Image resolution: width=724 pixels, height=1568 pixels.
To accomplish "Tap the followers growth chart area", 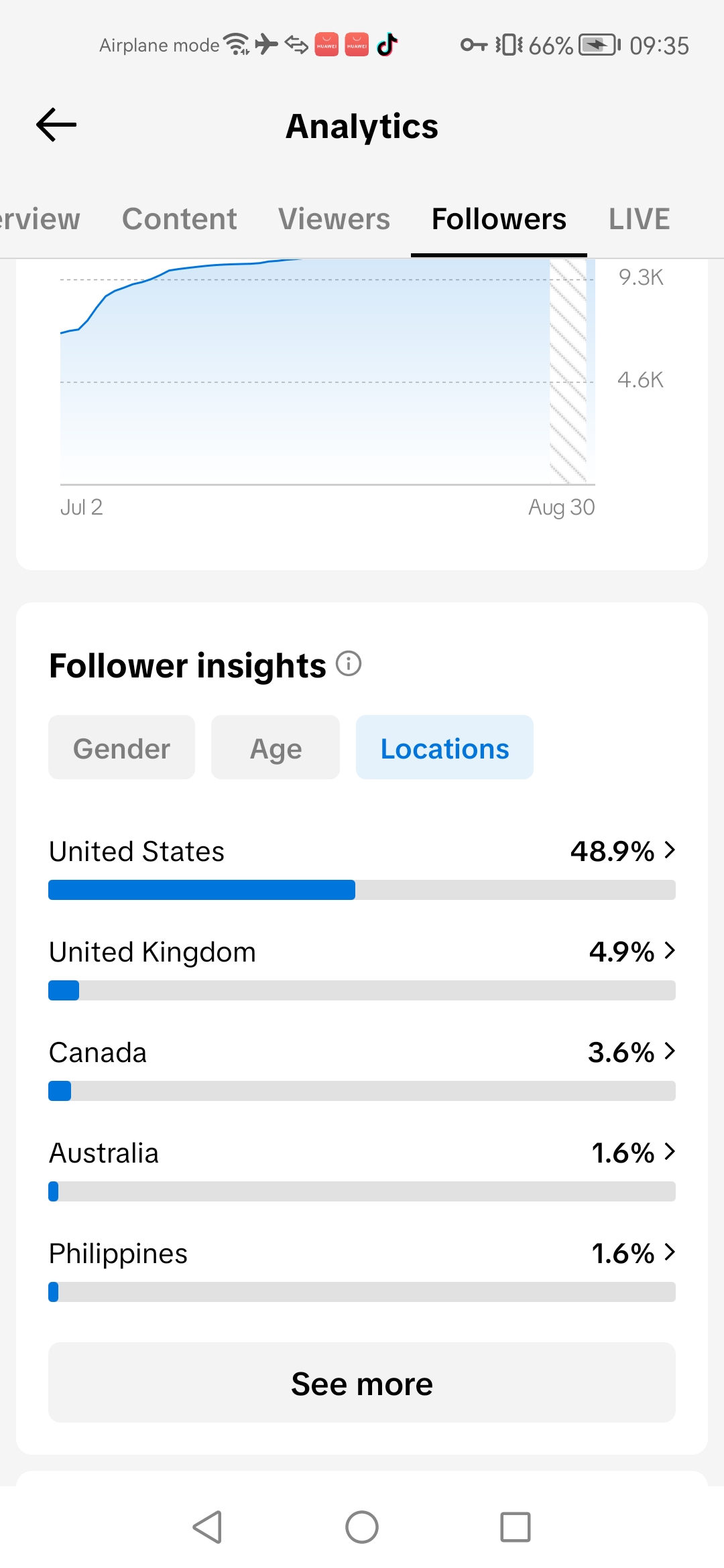I will [x=327, y=372].
